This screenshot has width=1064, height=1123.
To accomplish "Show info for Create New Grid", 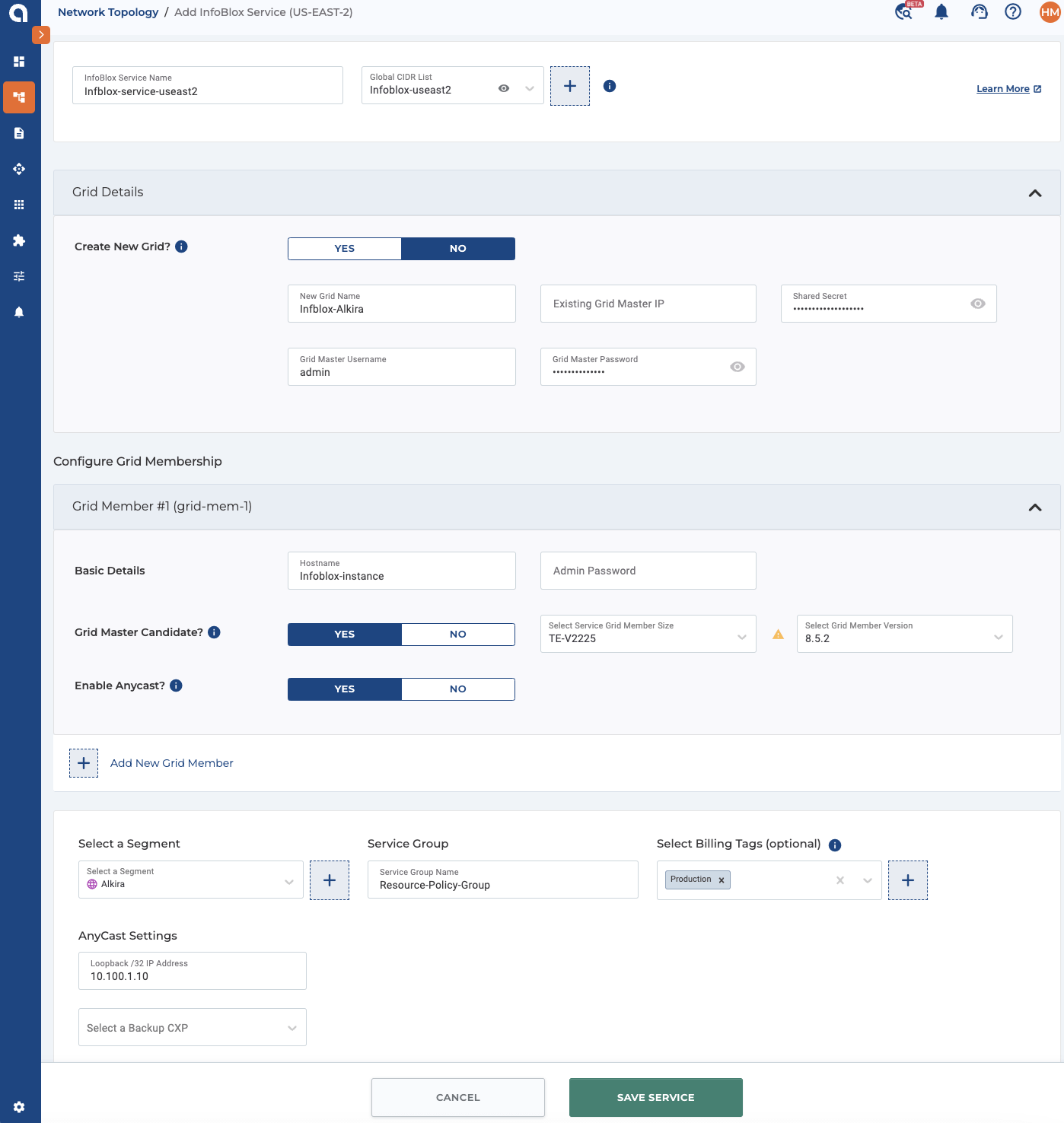I will point(181,247).
